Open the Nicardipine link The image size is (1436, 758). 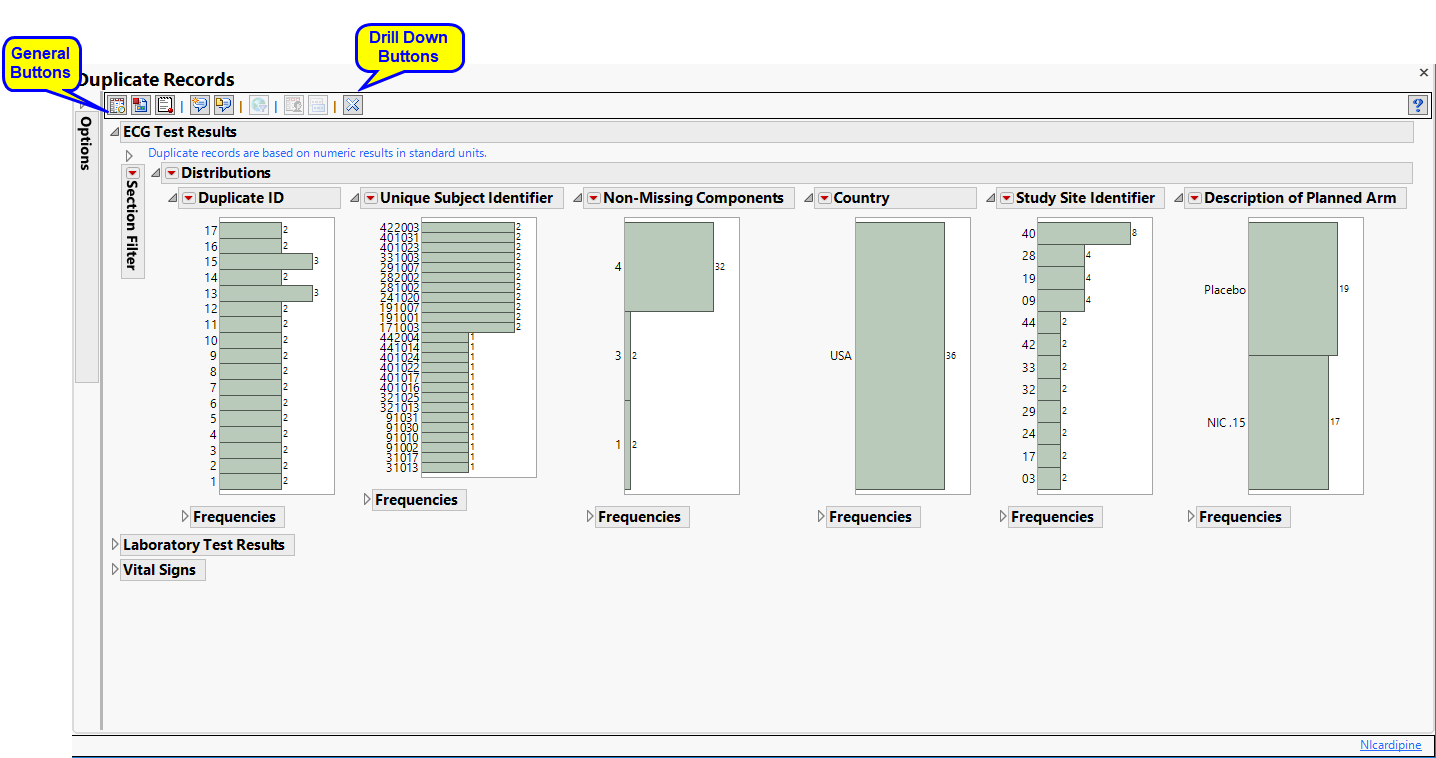[x=1390, y=746]
